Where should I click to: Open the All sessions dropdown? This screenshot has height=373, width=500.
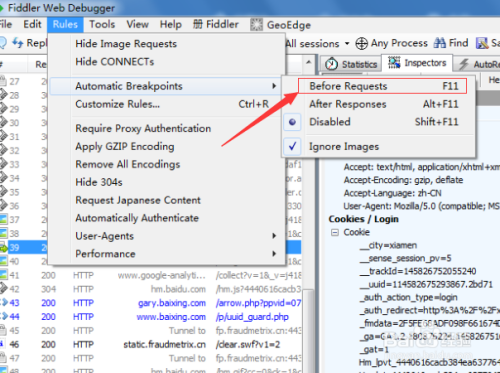point(318,43)
